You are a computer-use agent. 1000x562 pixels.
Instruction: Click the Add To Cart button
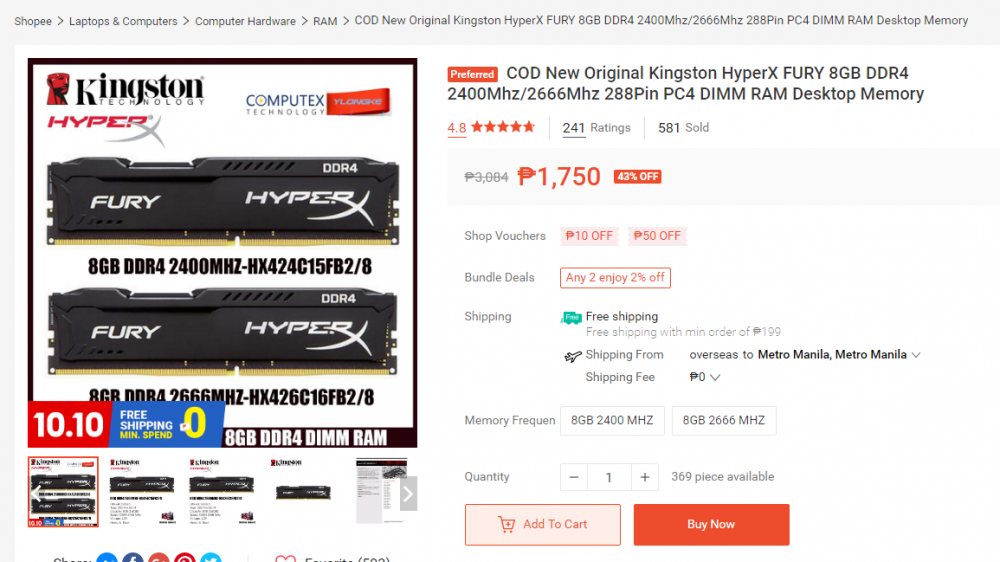[x=543, y=524]
